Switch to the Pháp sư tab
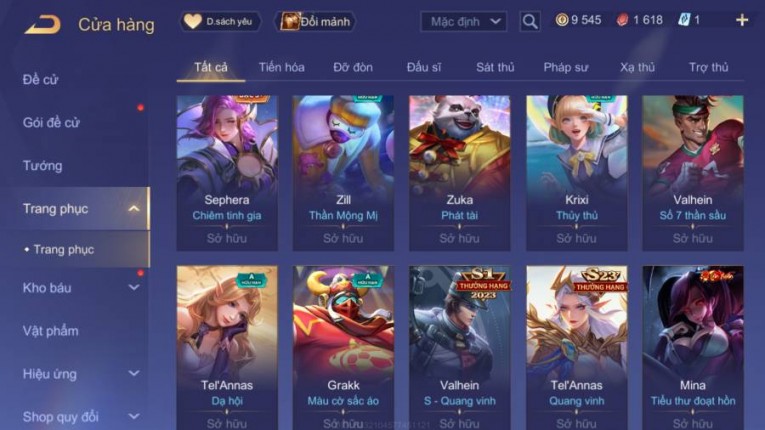Screen dimensions: 765x430 coord(566,67)
